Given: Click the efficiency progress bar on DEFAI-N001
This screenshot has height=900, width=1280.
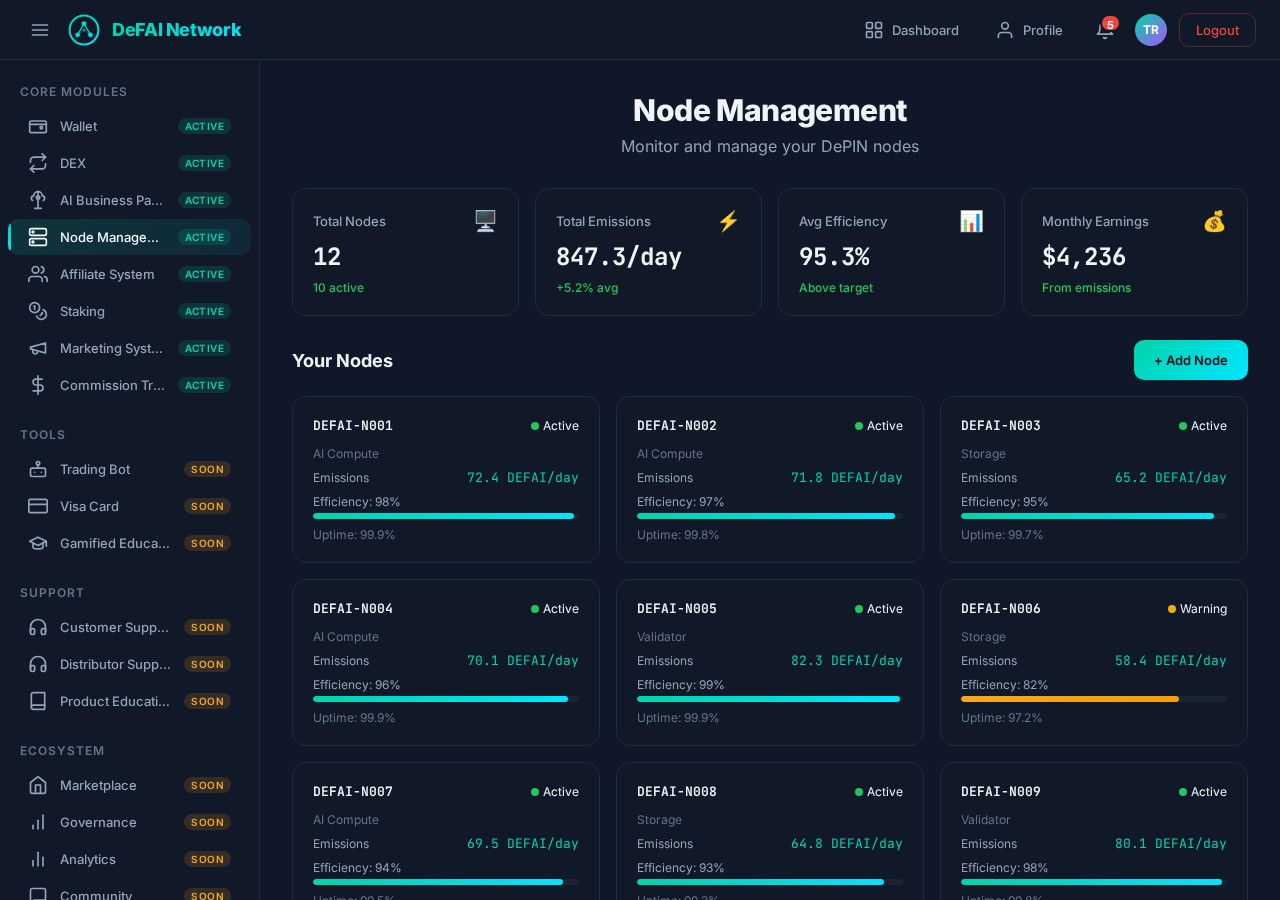Looking at the screenshot, I should [444, 516].
